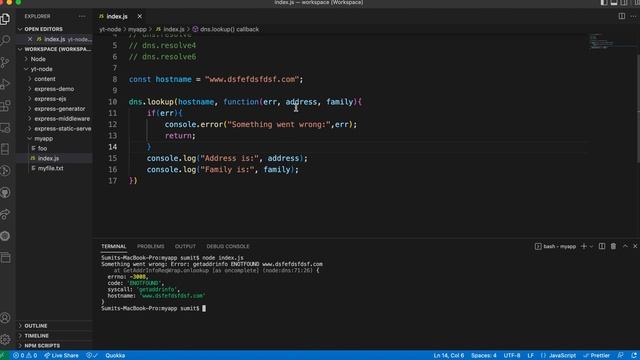Toggle the primary side bar layout button
This screenshot has width=640, height=360.
click(x=604, y=2)
